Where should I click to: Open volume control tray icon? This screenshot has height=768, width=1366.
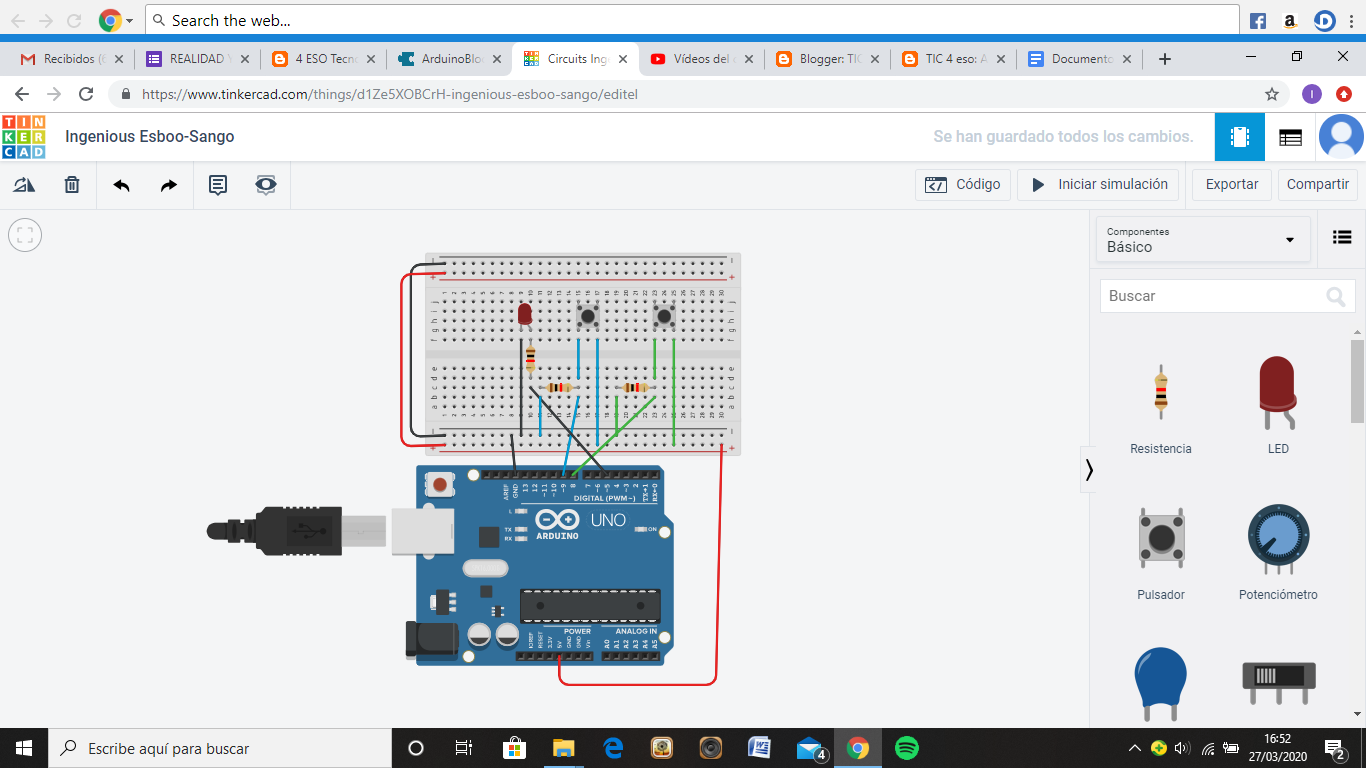[1183, 748]
